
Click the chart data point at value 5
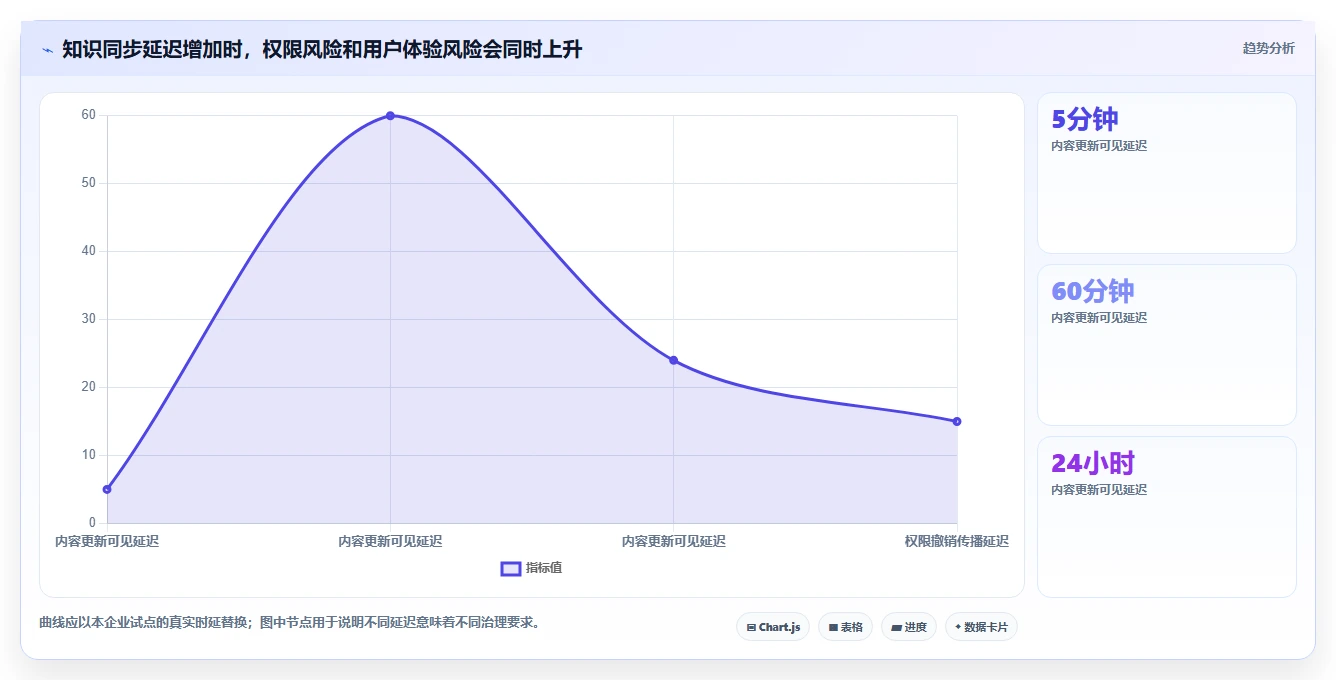coord(107,489)
